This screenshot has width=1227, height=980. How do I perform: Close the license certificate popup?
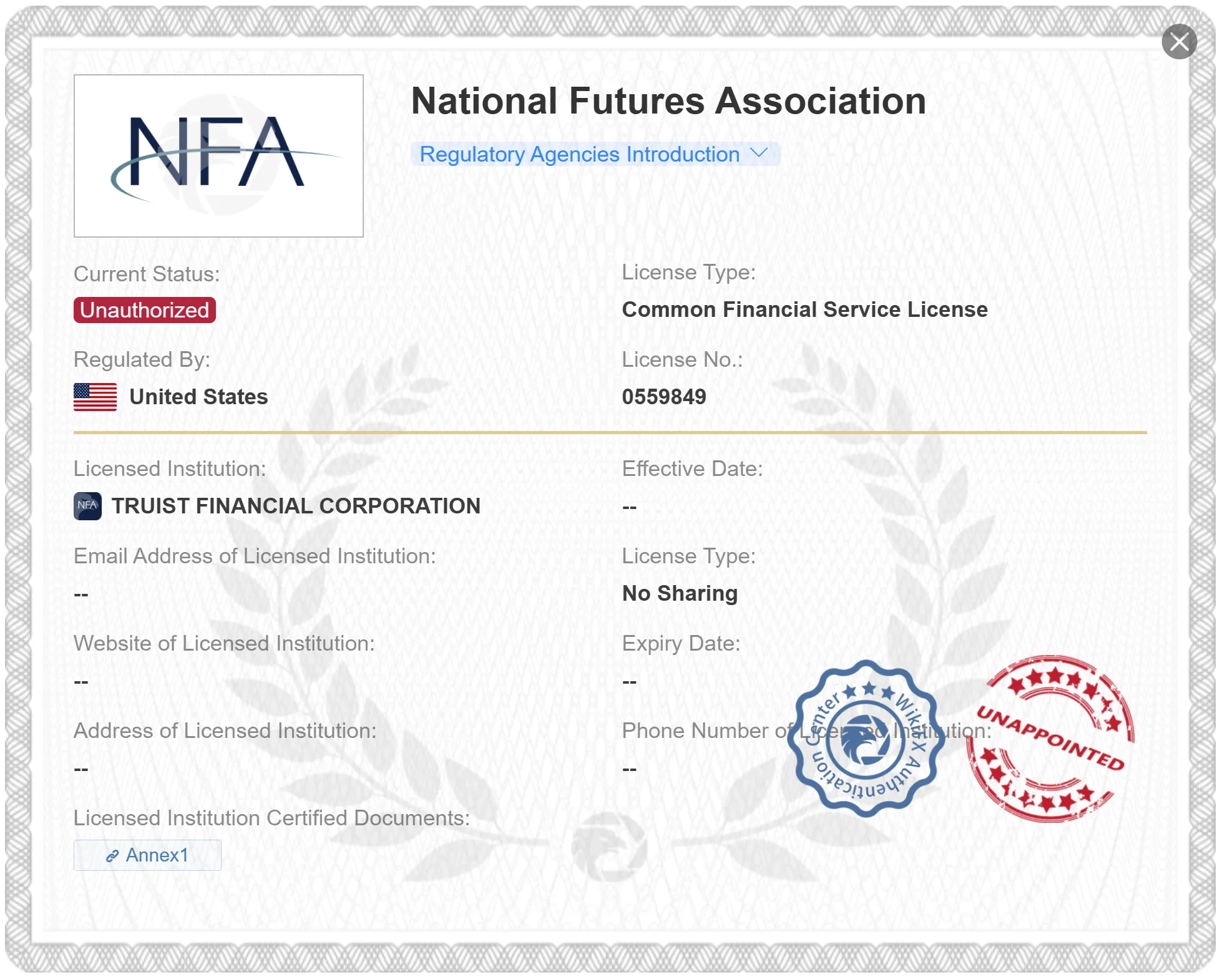(x=1179, y=42)
